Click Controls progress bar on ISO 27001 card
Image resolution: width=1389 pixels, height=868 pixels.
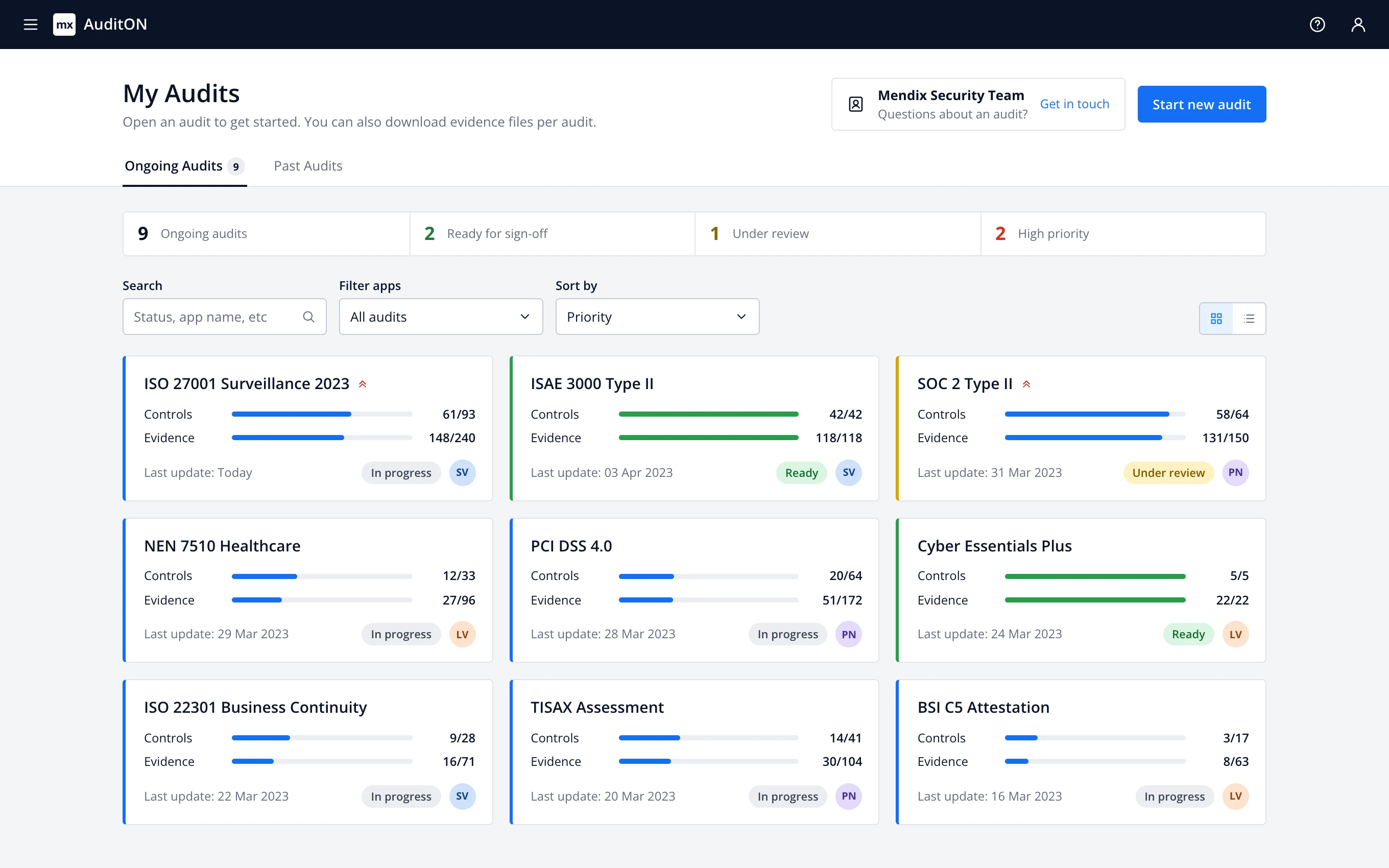coord(322,414)
